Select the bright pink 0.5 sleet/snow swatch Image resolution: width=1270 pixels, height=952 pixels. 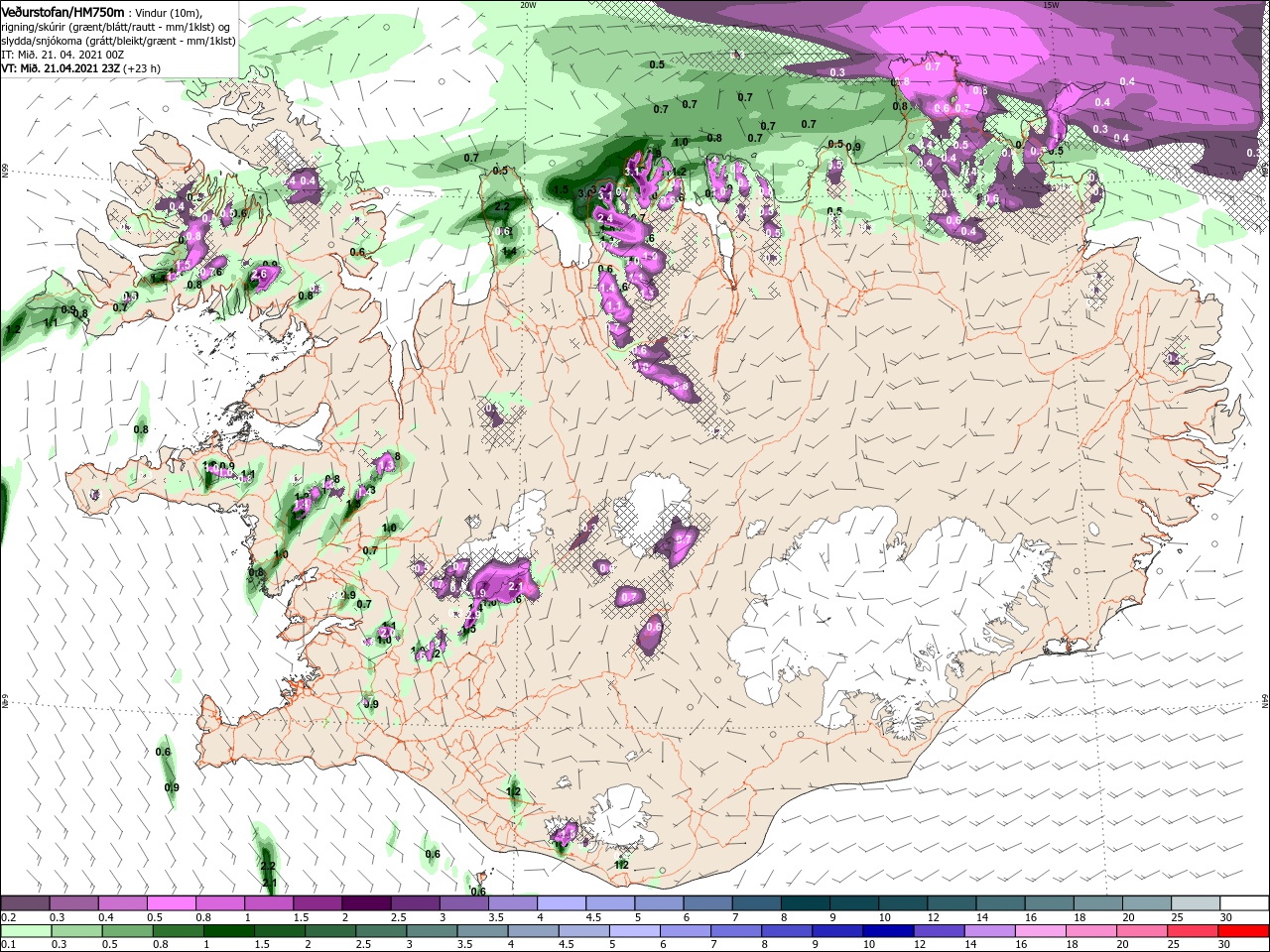[x=171, y=903]
